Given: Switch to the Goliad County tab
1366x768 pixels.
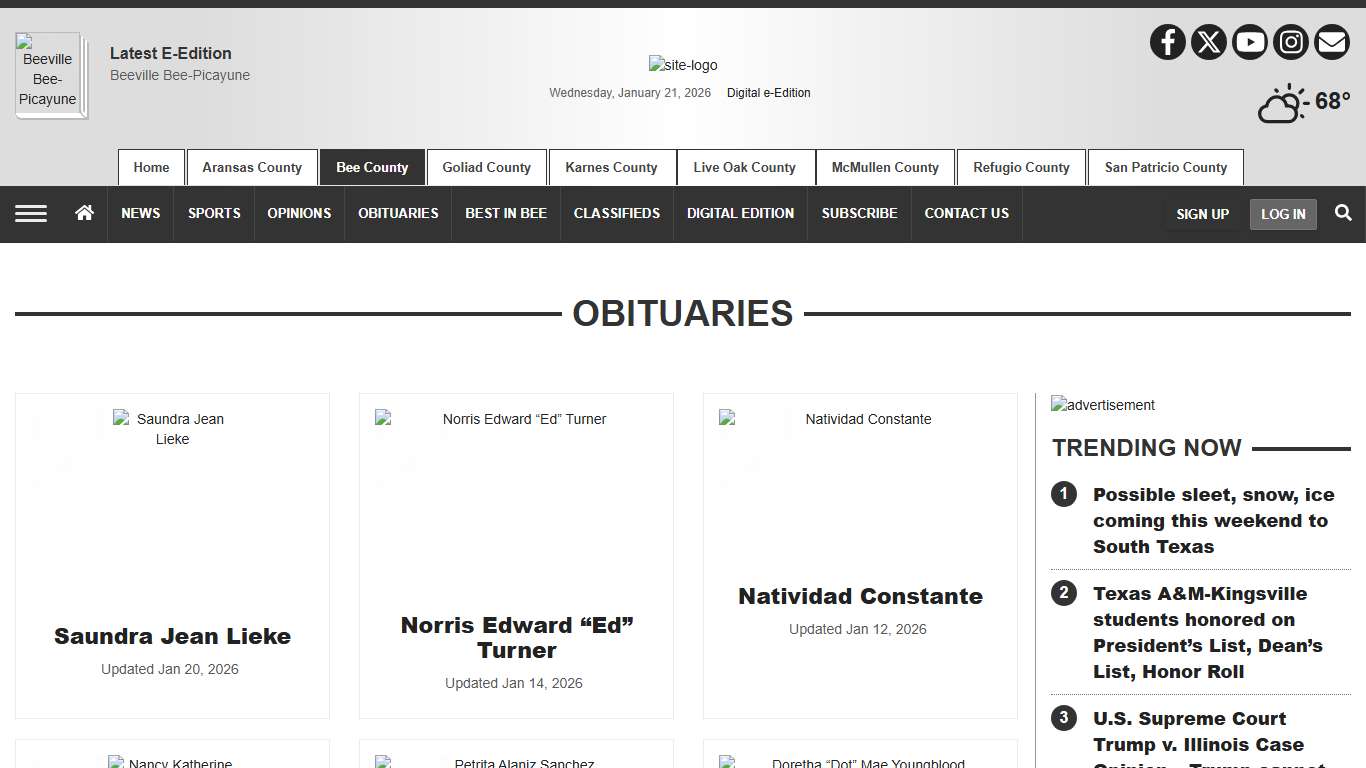Looking at the screenshot, I should coord(486,167).
